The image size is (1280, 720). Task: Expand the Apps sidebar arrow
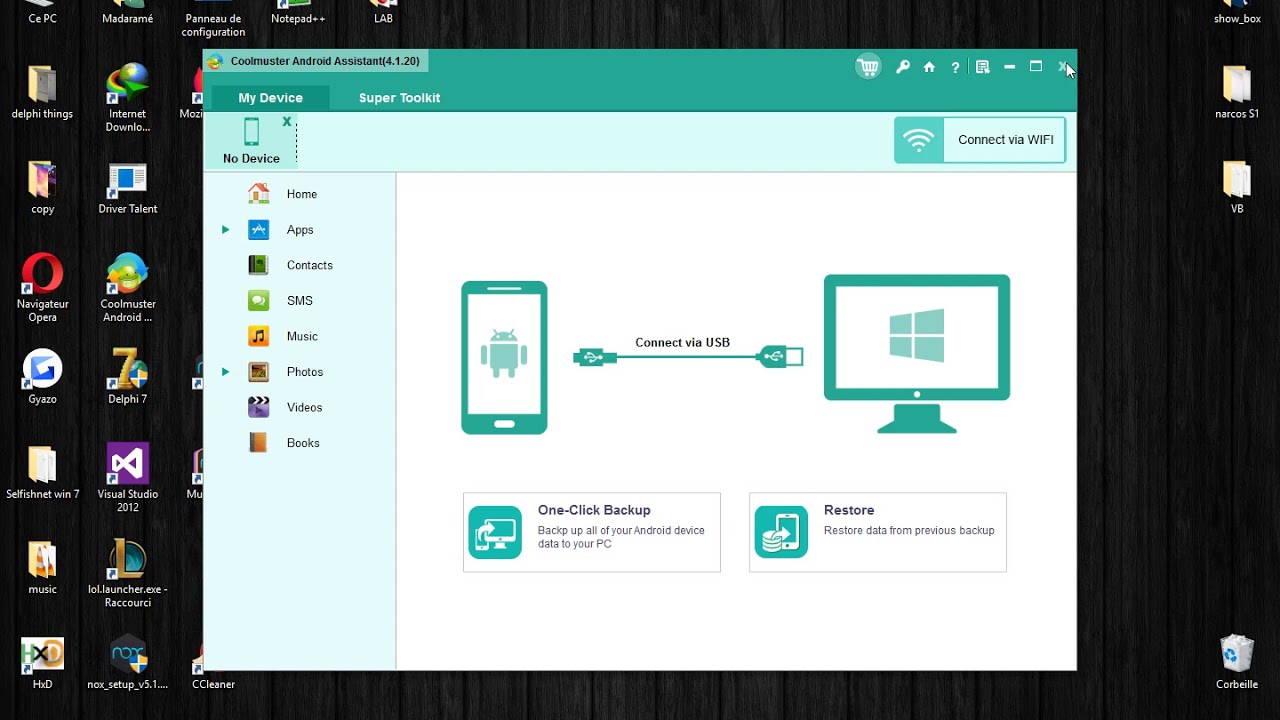(225, 230)
